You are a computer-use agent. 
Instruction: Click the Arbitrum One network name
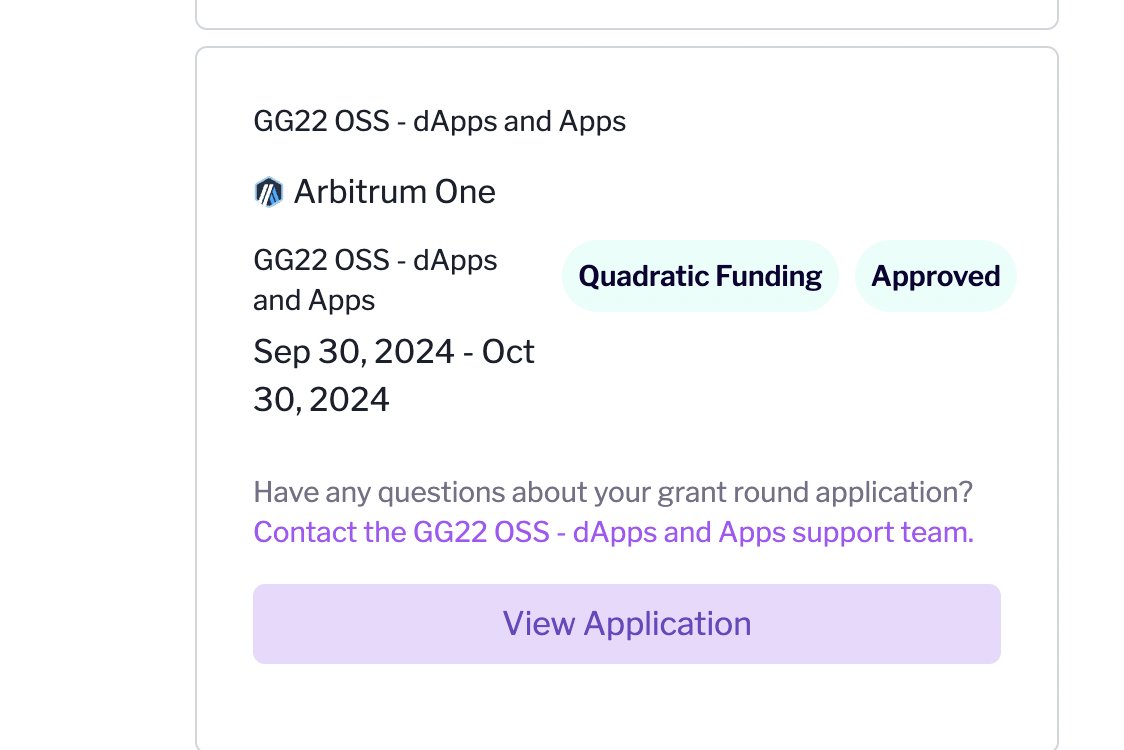pos(395,192)
